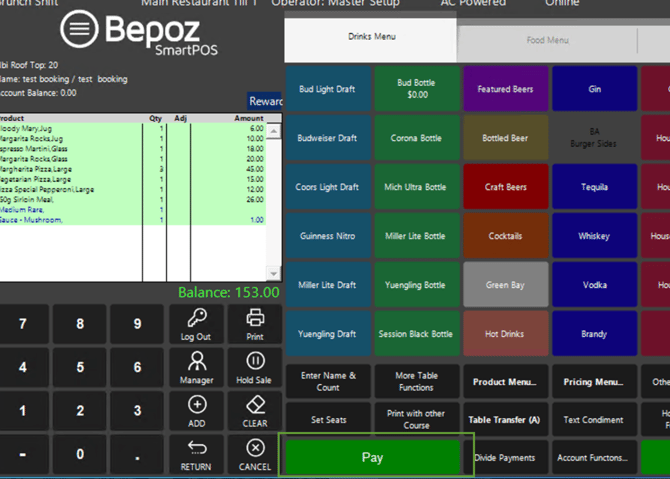Open Account Functions... menu
Image resolution: width=670 pixels, height=479 pixels.
(x=593, y=458)
